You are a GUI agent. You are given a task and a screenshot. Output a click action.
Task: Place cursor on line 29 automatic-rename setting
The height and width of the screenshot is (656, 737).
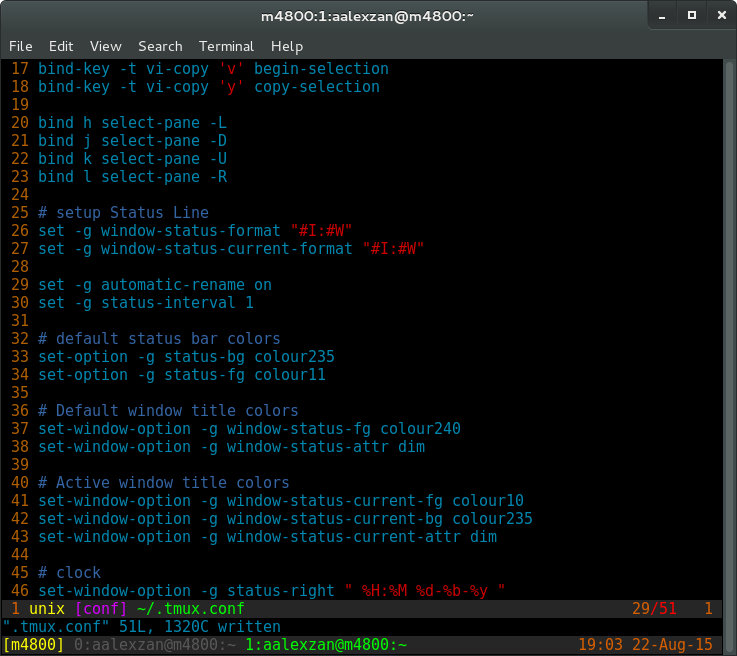[155, 285]
